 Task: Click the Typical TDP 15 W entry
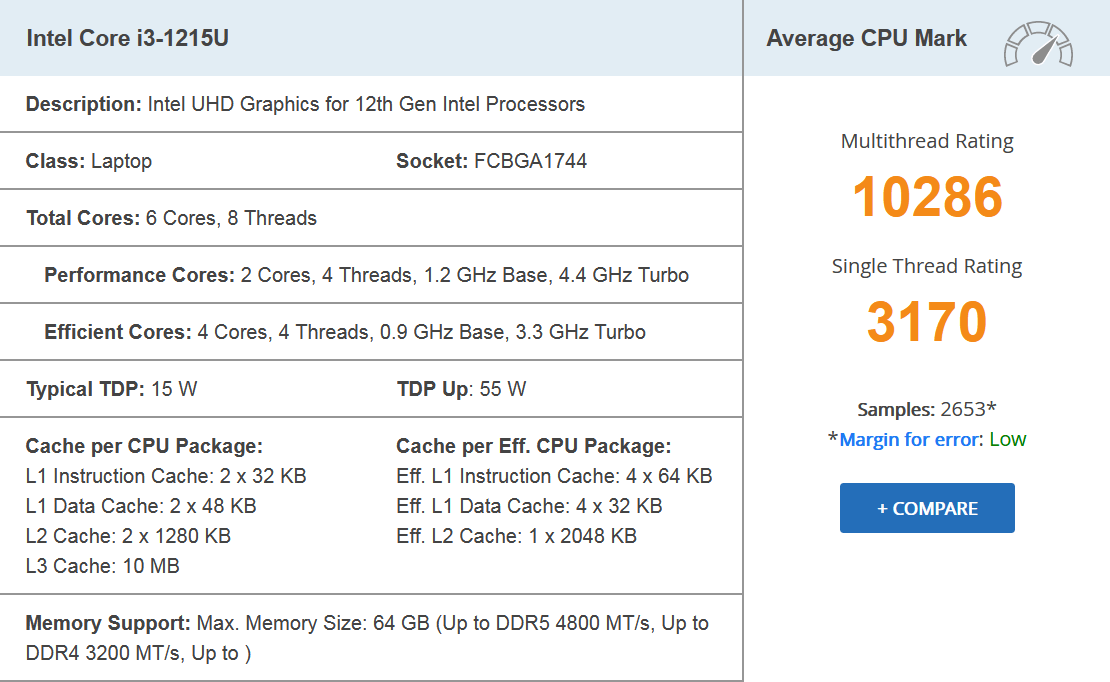coord(112,389)
